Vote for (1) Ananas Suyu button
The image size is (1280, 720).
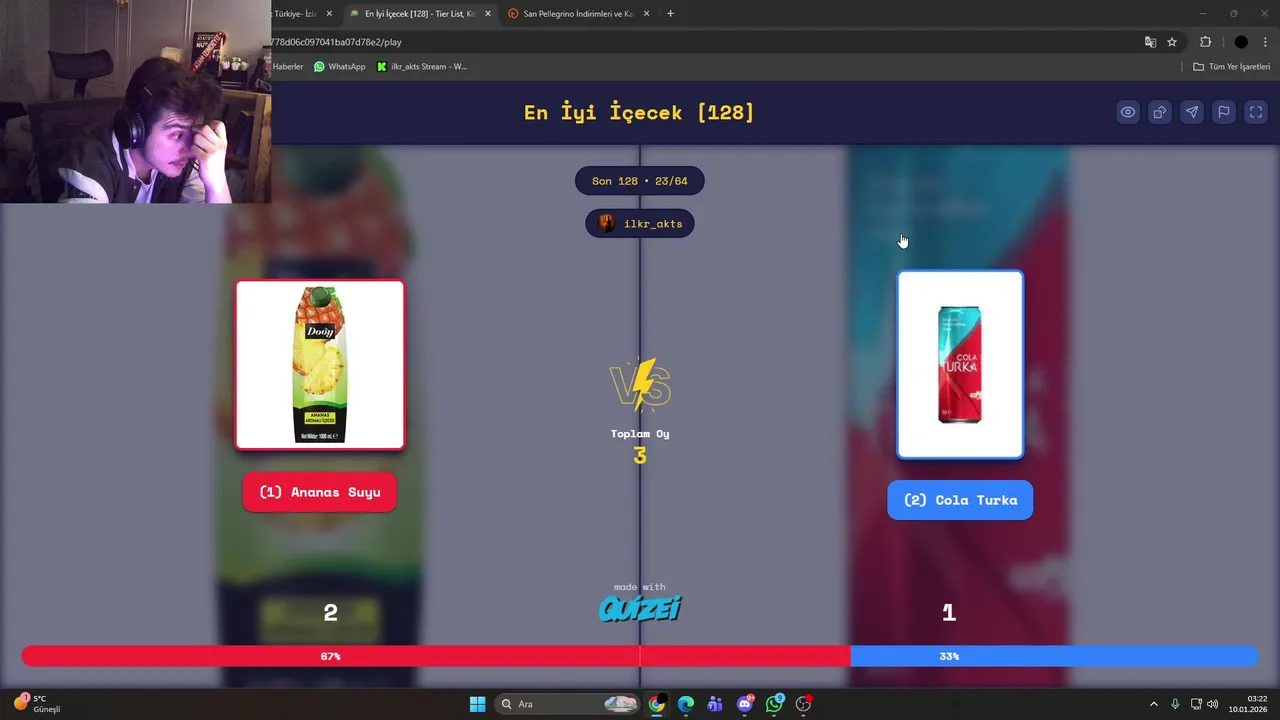tap(320, 492)
